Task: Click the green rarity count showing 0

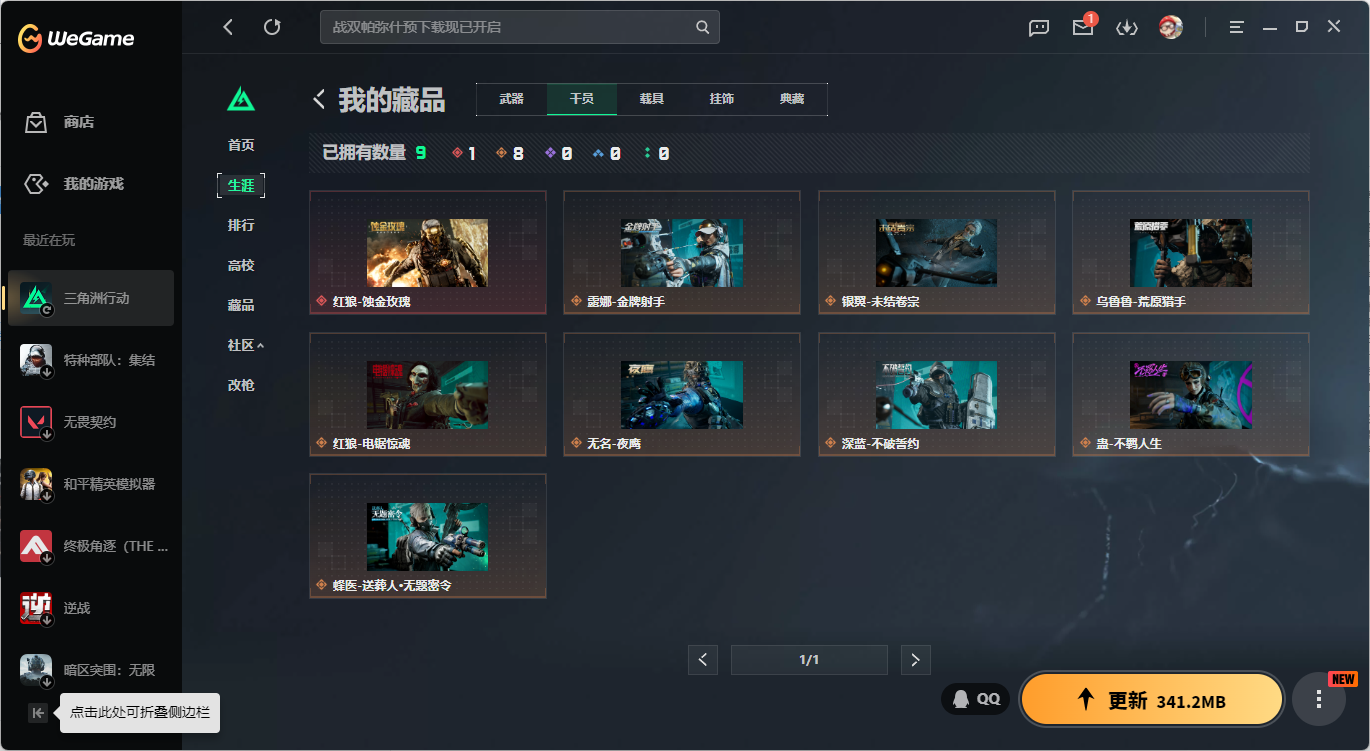Action: (x=657, y=153)
